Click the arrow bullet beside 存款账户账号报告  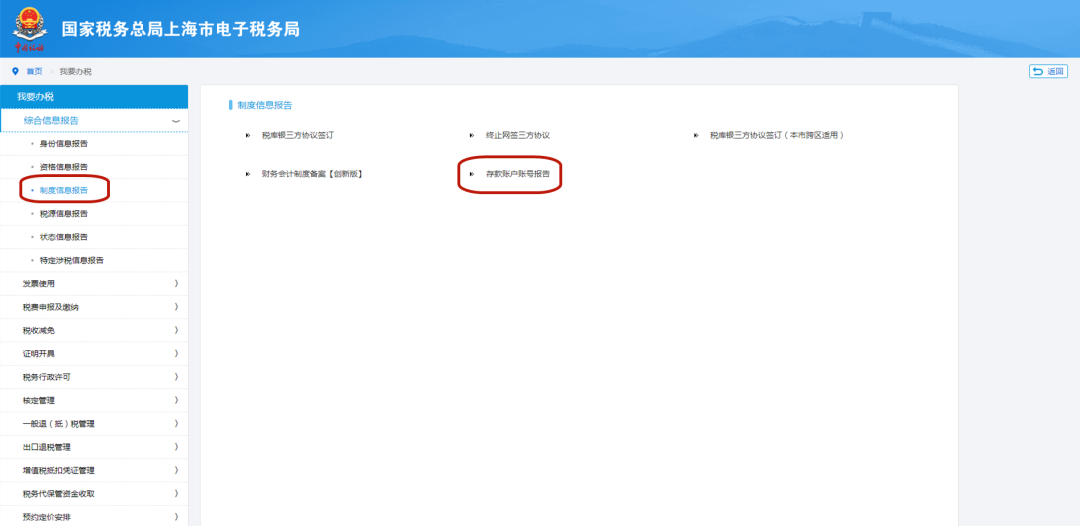472,174
